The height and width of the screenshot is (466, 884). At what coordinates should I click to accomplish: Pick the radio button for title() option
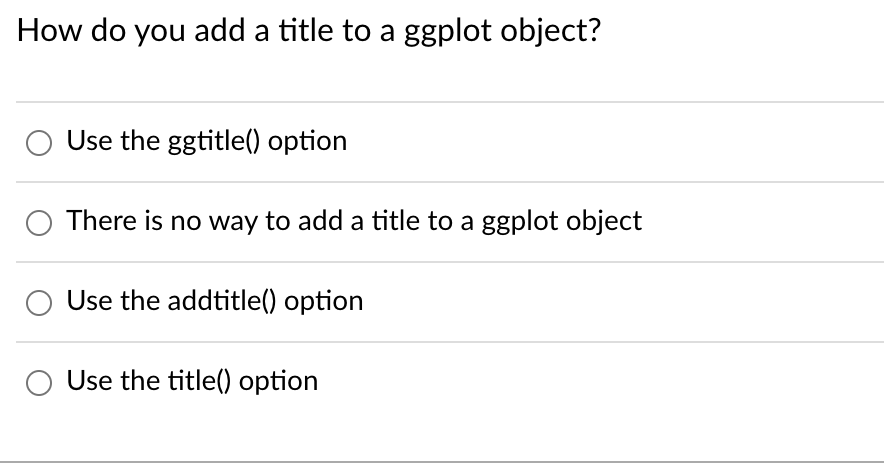click(42, 382)
